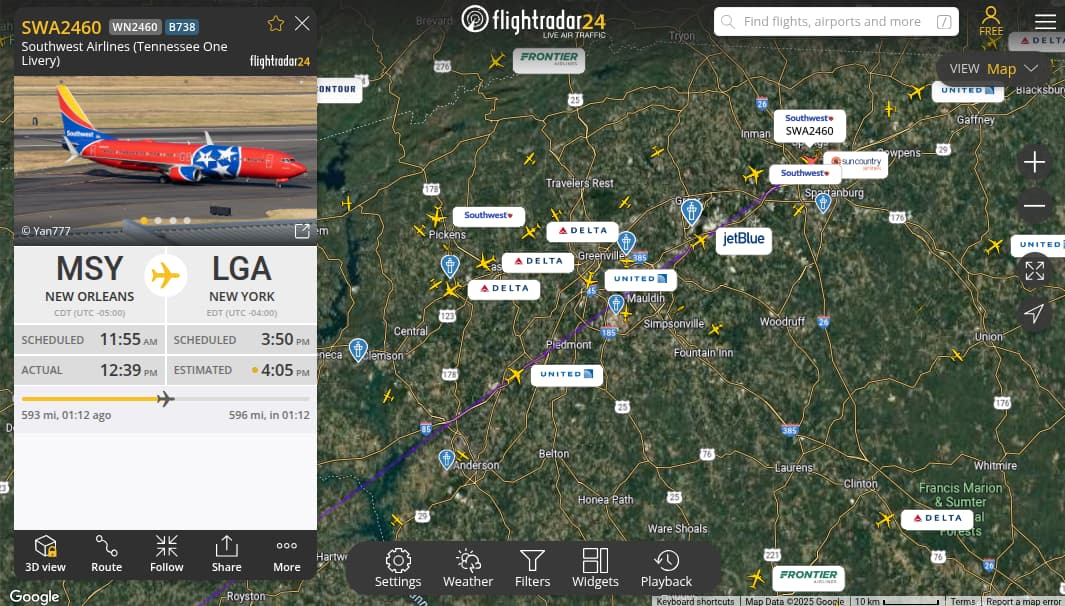Open the Filters panel
1065x606 pixels.
pos(532,569)
